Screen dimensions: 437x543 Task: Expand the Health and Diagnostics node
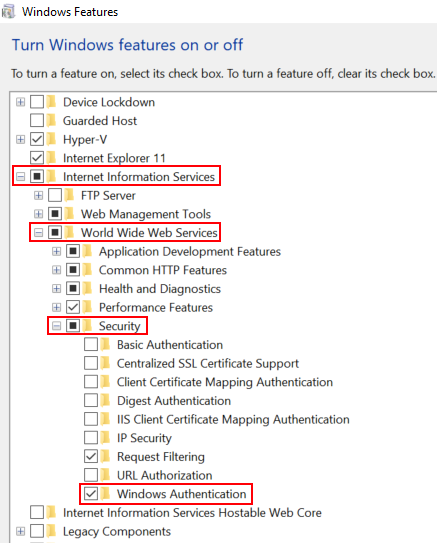point(56,288)
